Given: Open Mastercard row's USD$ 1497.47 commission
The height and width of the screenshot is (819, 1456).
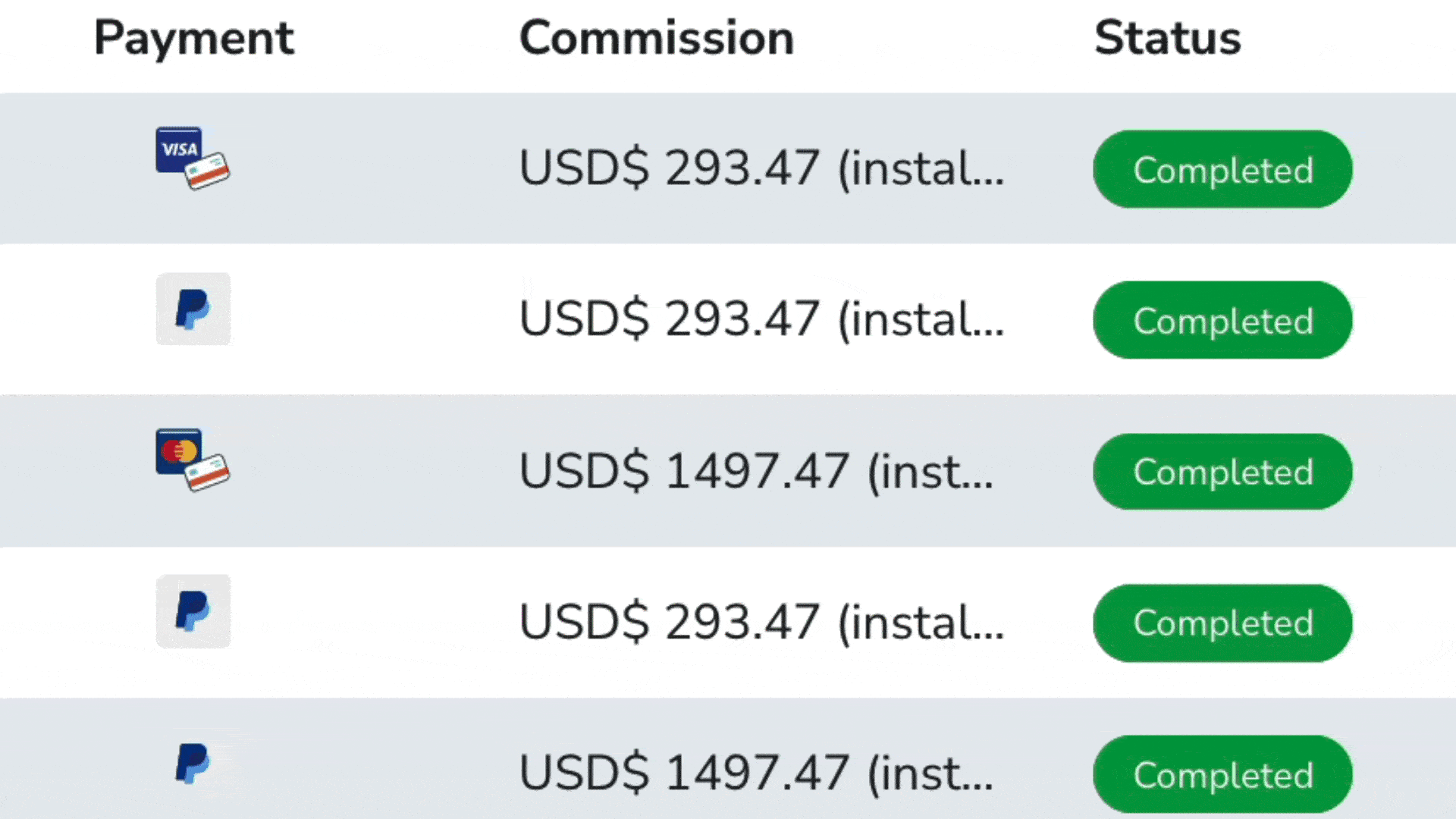Looking at the screenshot, I should click(x=756, y=472).
